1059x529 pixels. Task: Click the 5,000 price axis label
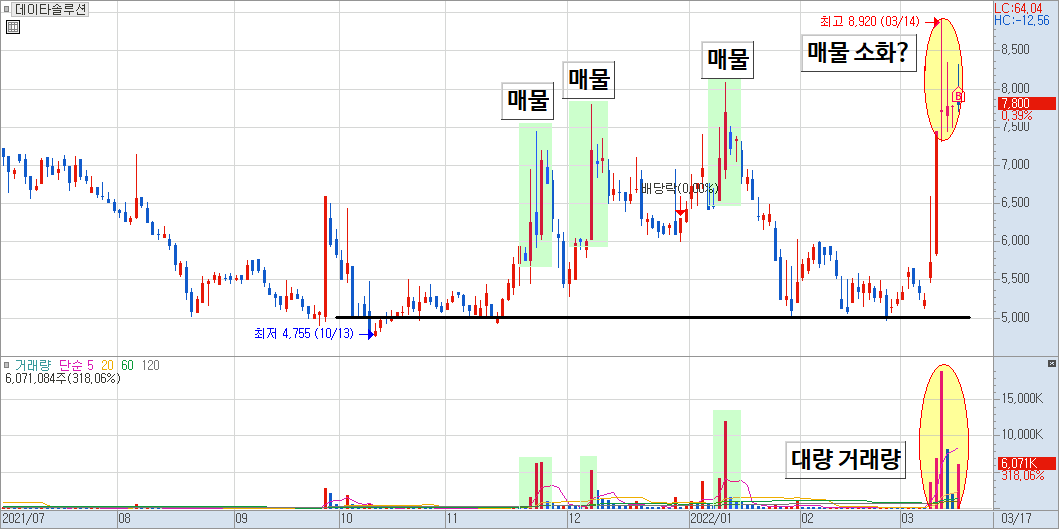1015,318
